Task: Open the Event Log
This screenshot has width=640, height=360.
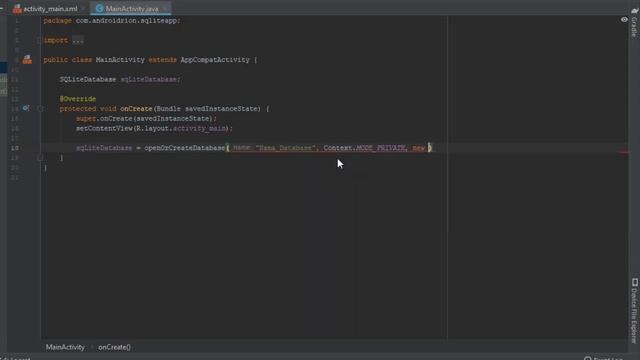Action: click(x=604, y=358)
